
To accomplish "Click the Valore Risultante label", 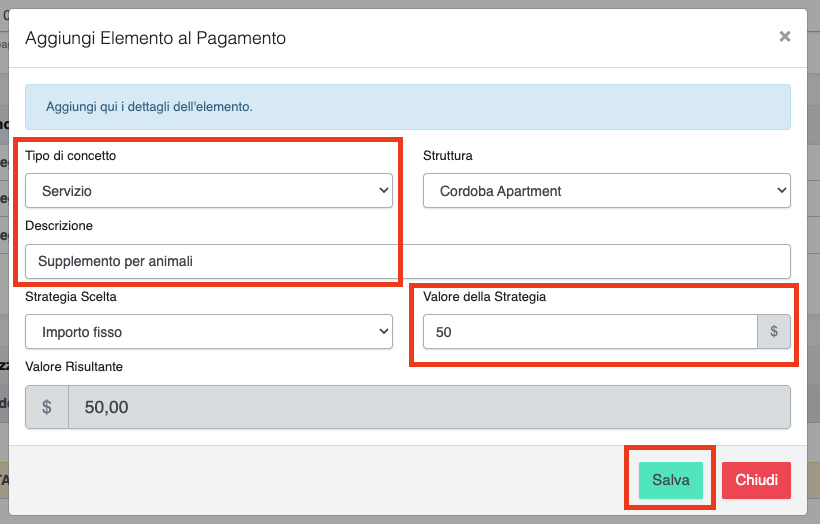I will pyautogui.click(x=74, y=367).
